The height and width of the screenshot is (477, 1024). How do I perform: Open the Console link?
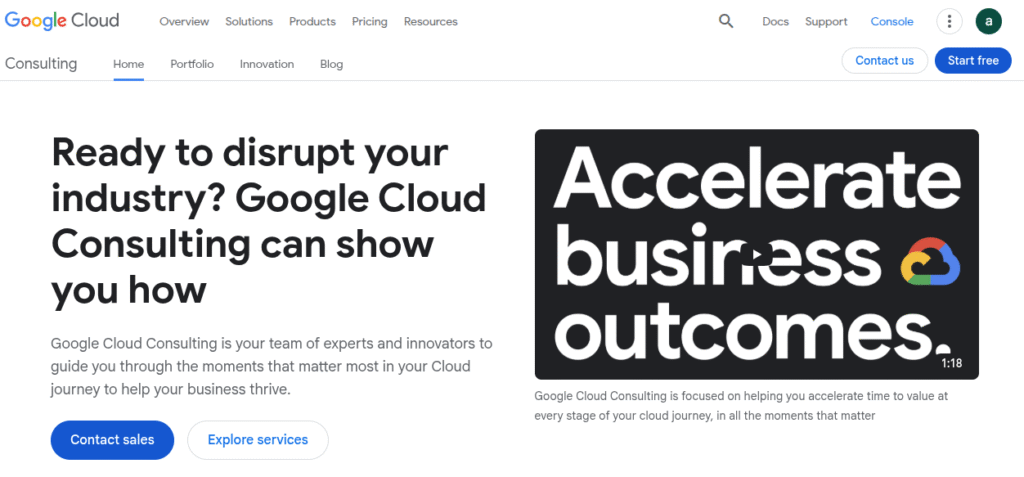point(892,22)
